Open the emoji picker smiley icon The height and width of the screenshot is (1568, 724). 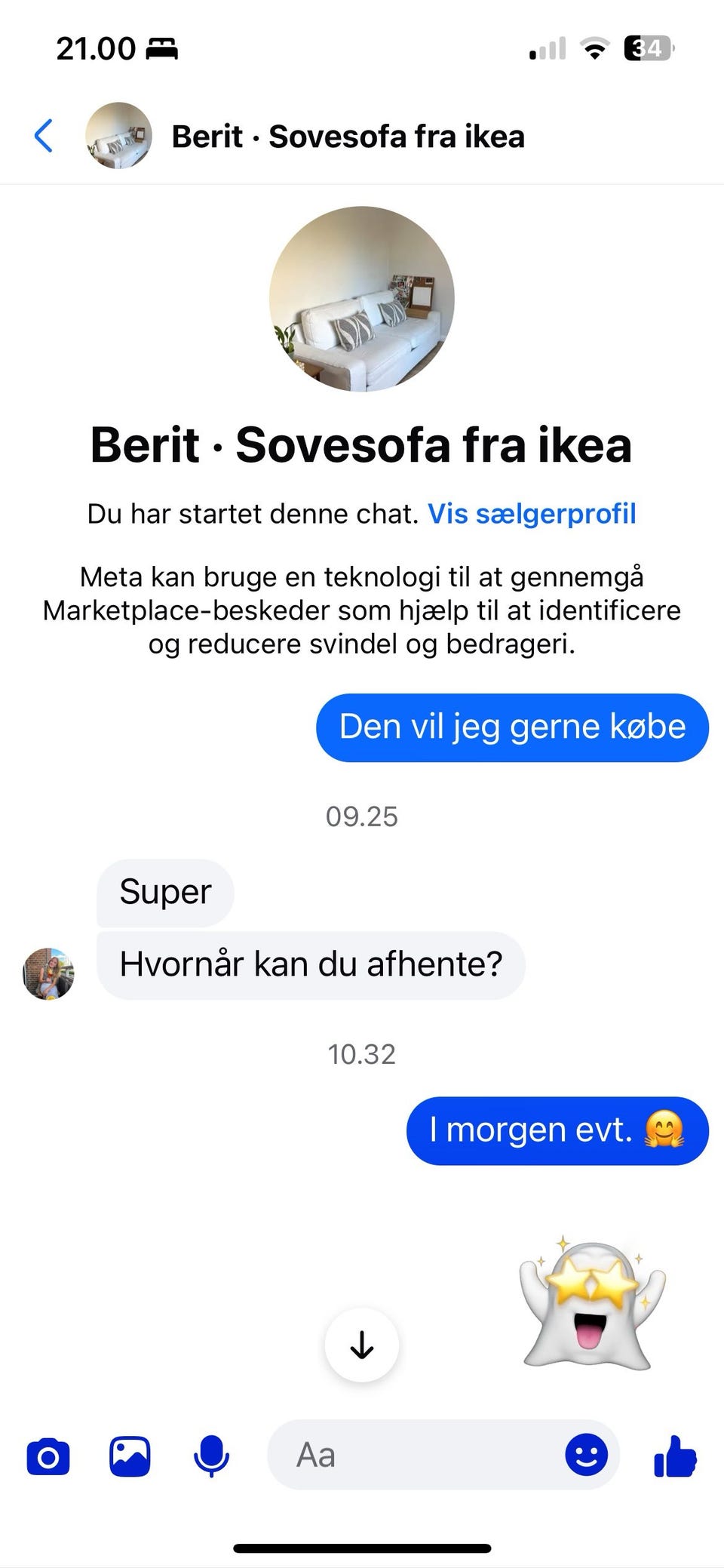point(586,1454)
